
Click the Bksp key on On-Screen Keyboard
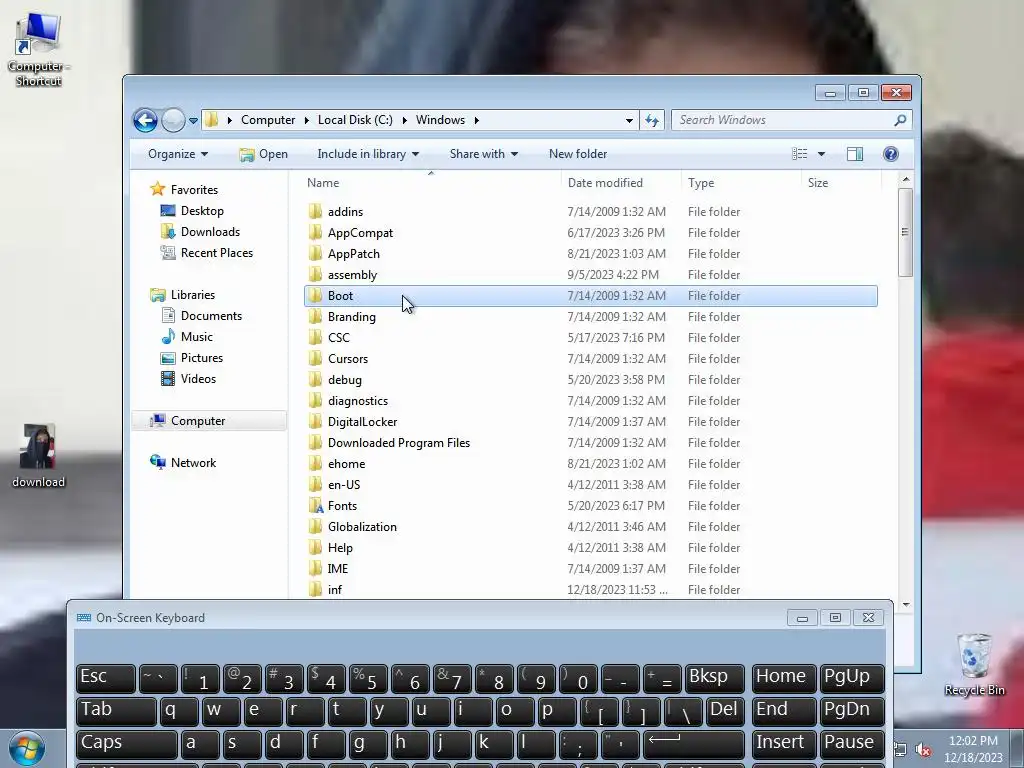coord(714,678)
